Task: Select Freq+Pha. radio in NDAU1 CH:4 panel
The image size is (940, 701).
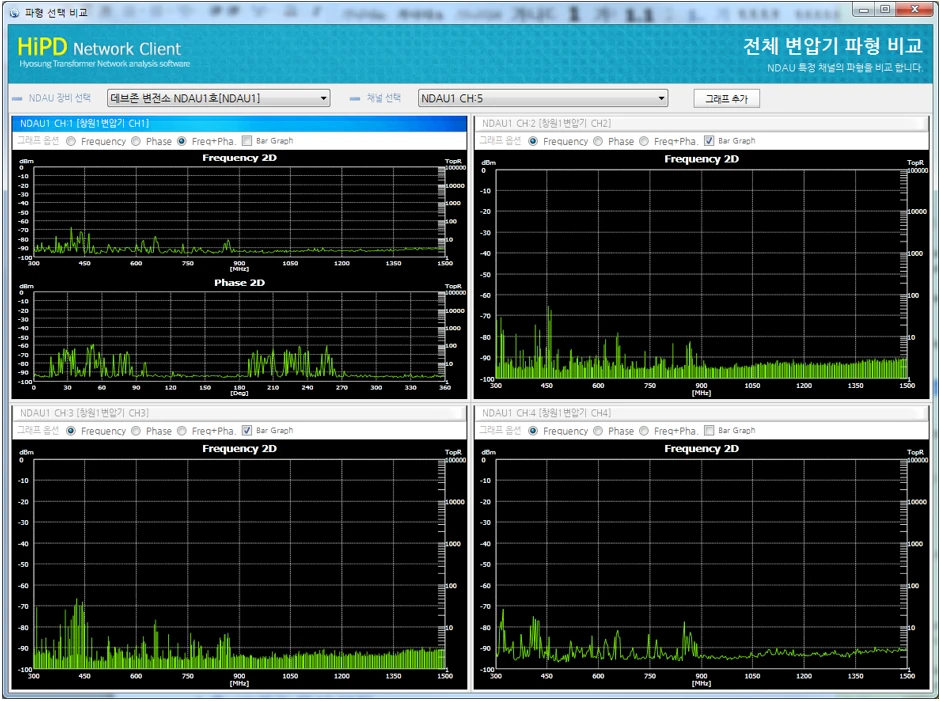Action: coord(644,431)
